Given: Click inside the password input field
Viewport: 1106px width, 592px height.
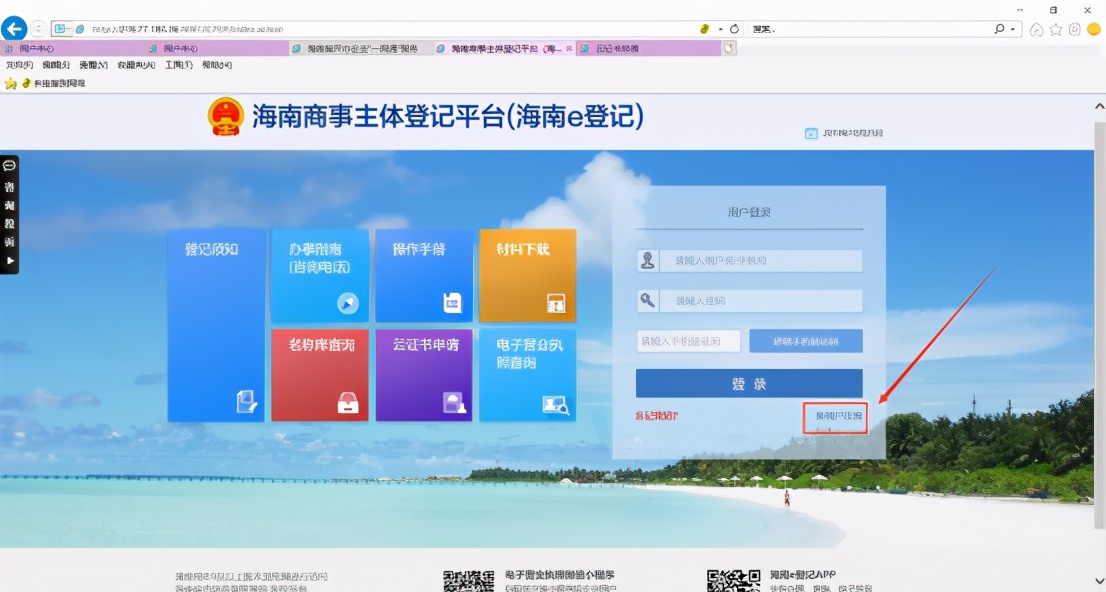Looking at the screenshot, I should pos(760,300).
